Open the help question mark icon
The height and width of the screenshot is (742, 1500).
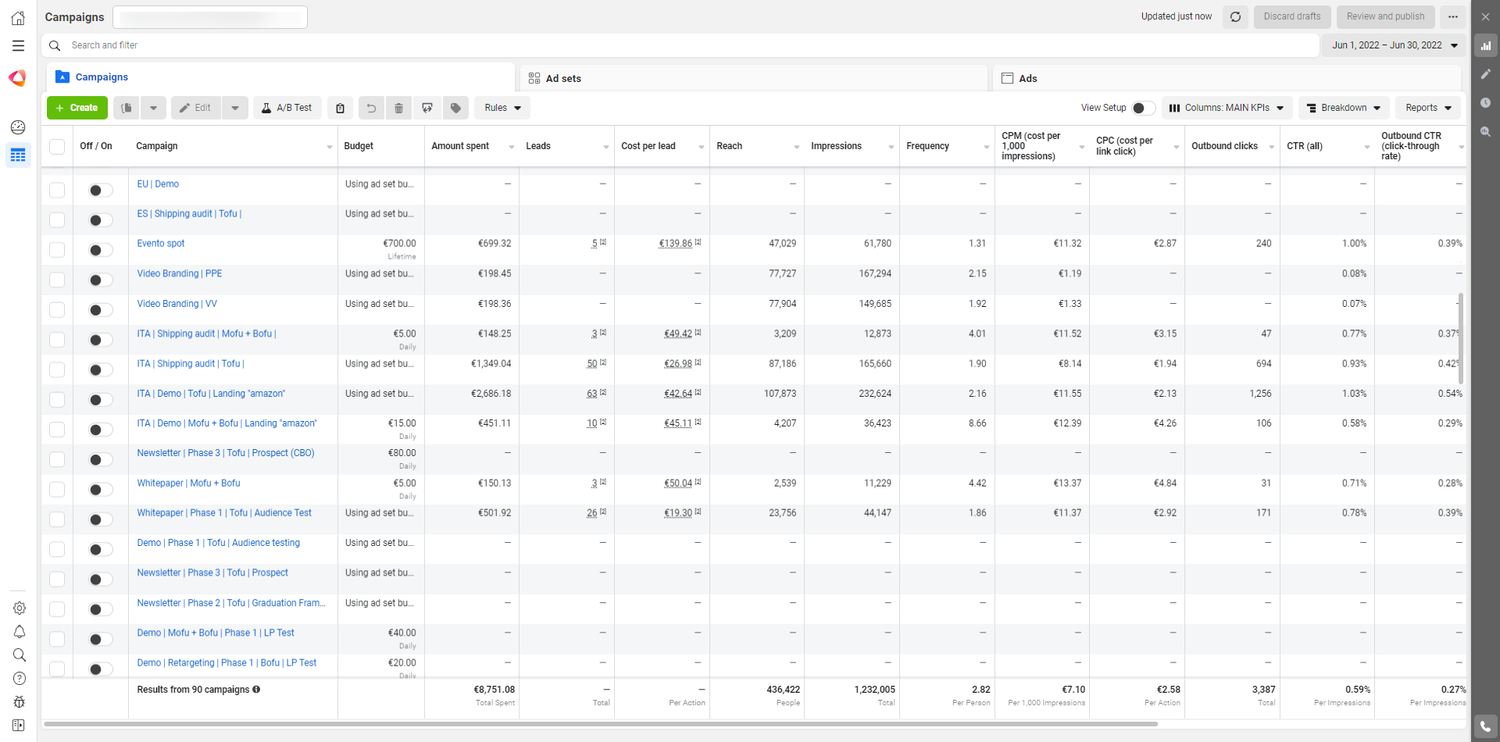pyautogui.click(x=19, y=679)
